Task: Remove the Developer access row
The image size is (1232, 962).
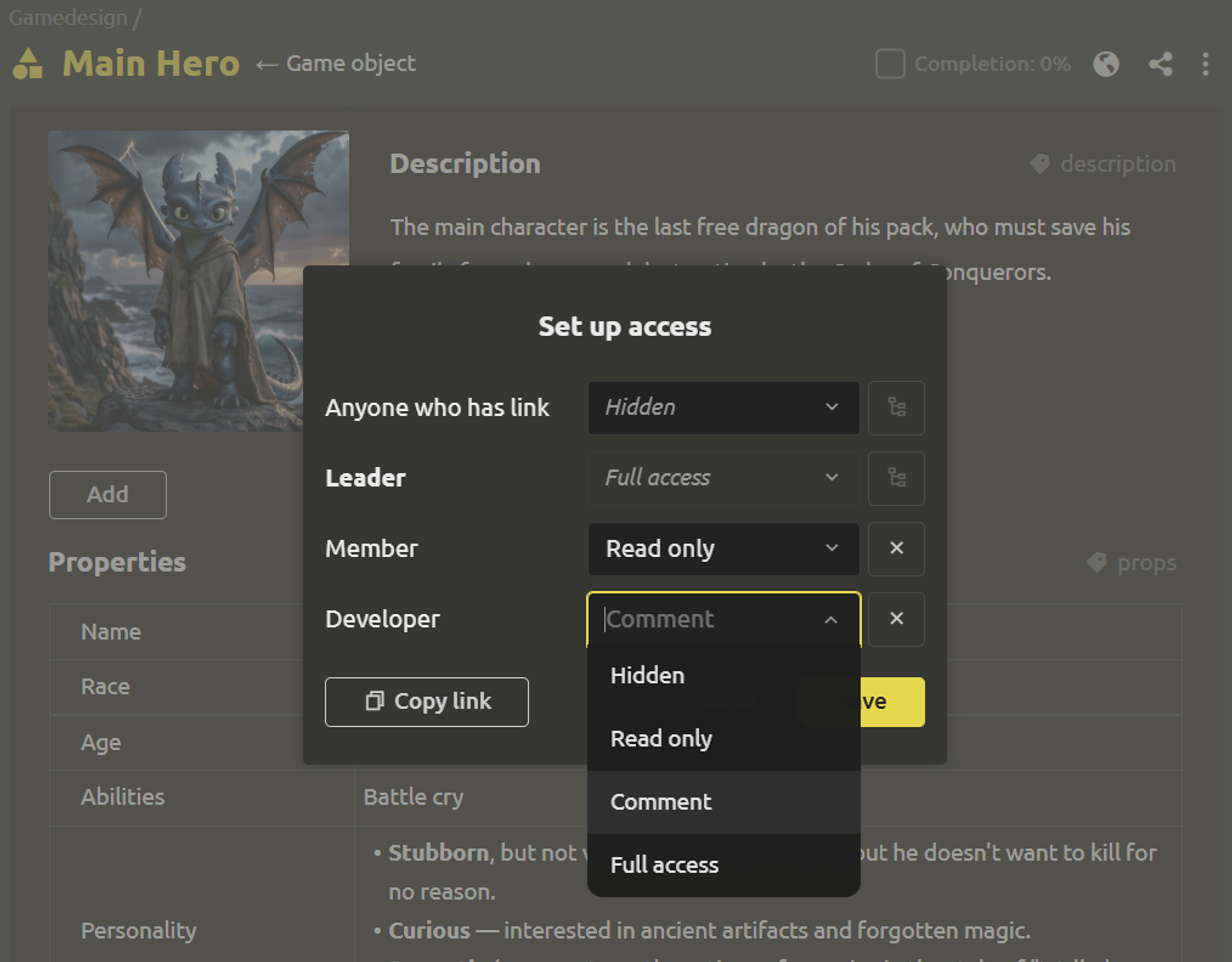Action: point(896,619)
